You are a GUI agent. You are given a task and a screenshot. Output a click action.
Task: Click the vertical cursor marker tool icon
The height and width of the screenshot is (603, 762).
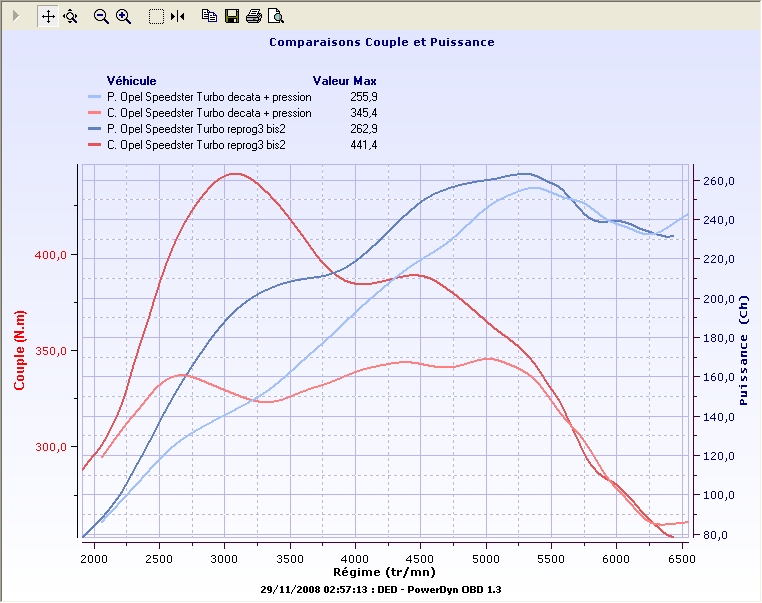pyautogui.click(x=177, y=16)
